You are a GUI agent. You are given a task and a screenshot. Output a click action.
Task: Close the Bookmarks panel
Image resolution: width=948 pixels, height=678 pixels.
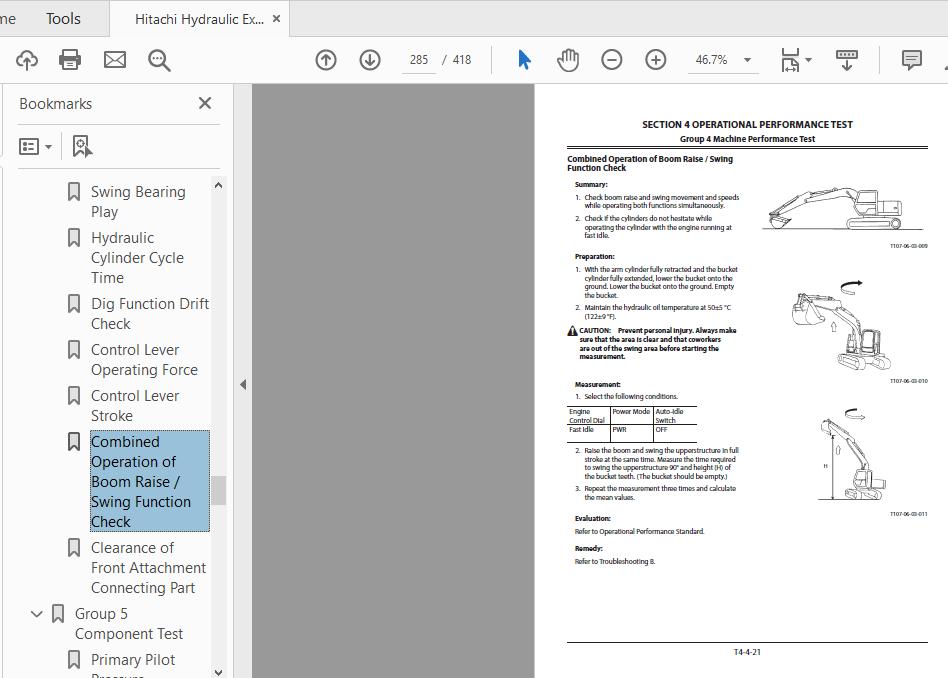205,103
